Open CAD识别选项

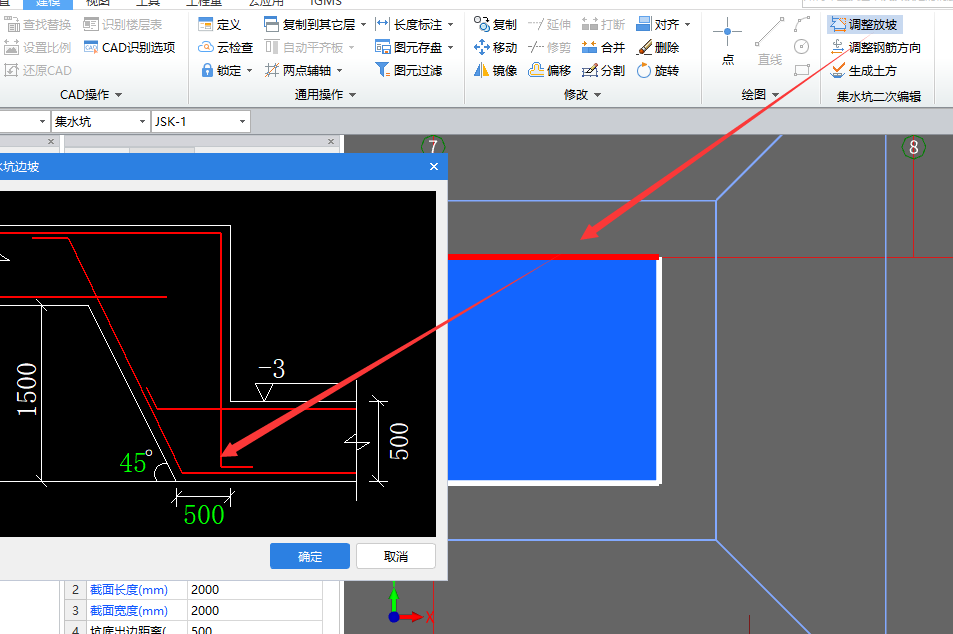tap(129, 47)
